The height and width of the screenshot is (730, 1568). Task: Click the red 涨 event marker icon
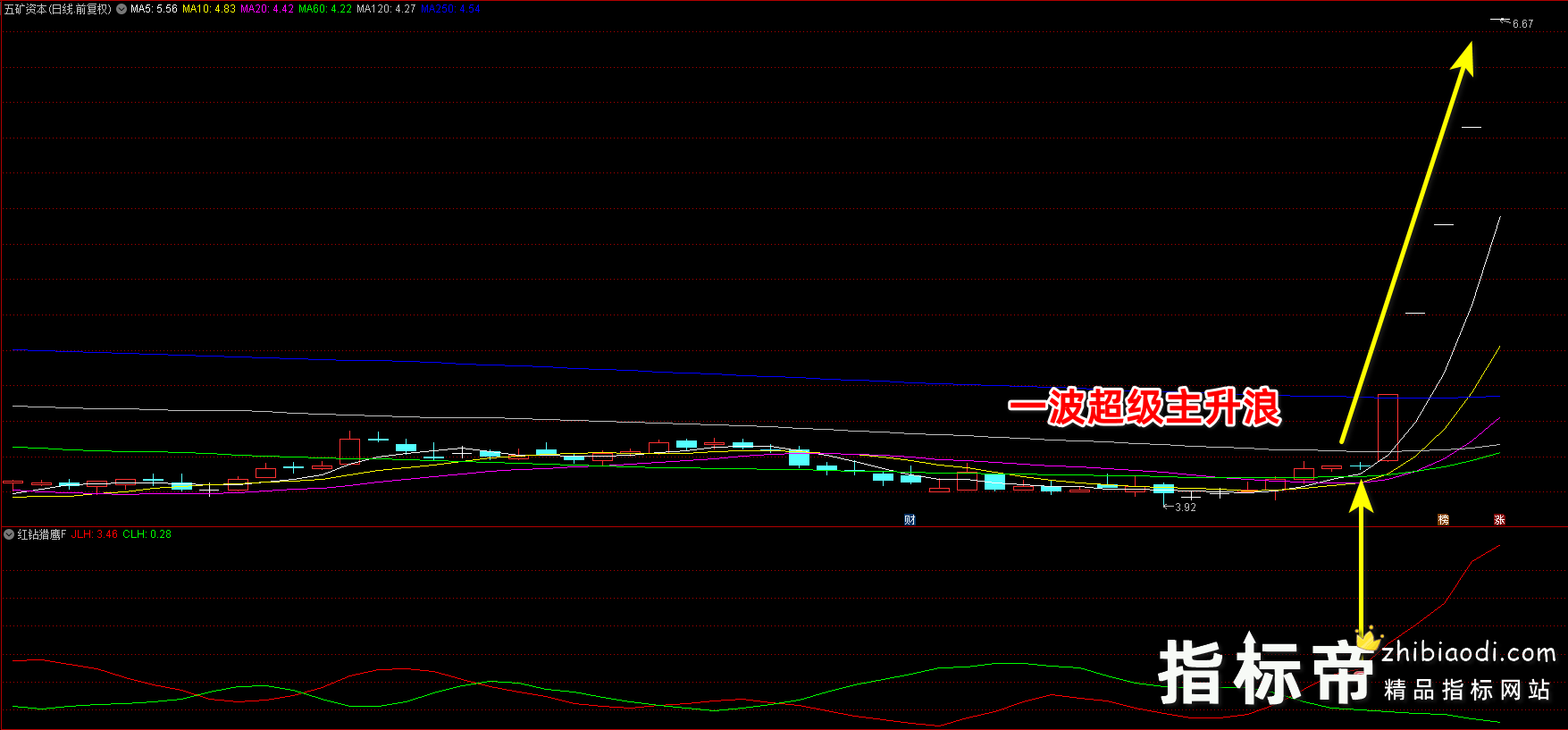[1499, 520]
